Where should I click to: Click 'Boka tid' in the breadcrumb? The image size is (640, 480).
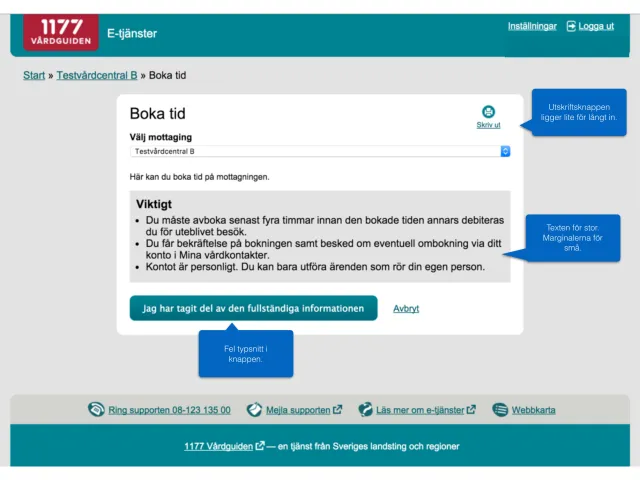click(167, 76)
